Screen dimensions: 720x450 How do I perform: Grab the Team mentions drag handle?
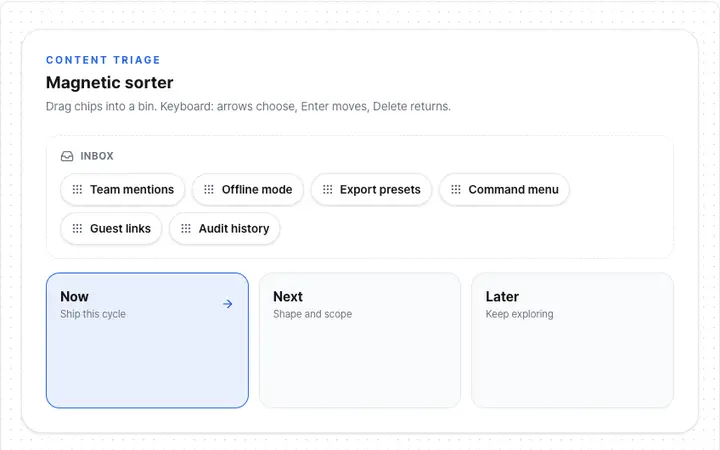pos(77,189)
